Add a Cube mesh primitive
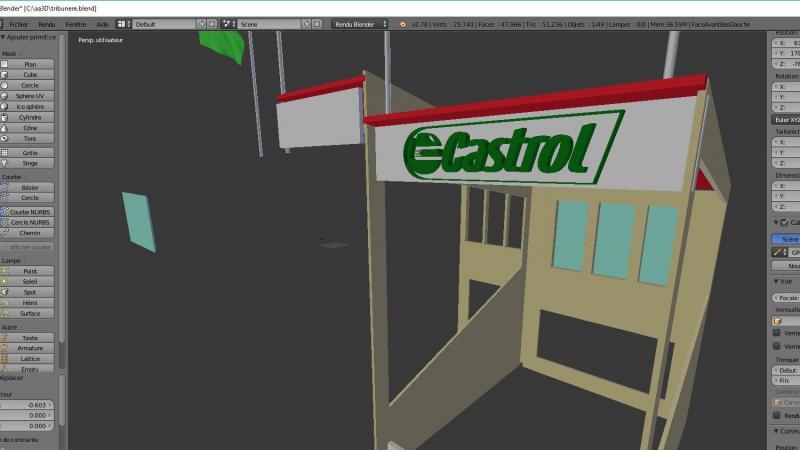Image resolution: width=800 pixels, height=450 pixels. 30,75
